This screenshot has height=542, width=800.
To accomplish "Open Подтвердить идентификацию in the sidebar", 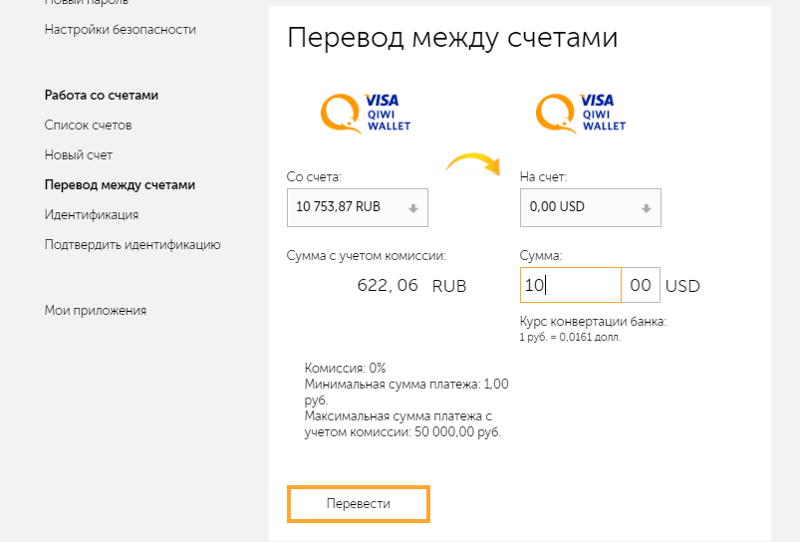I will tap(133, 244).
